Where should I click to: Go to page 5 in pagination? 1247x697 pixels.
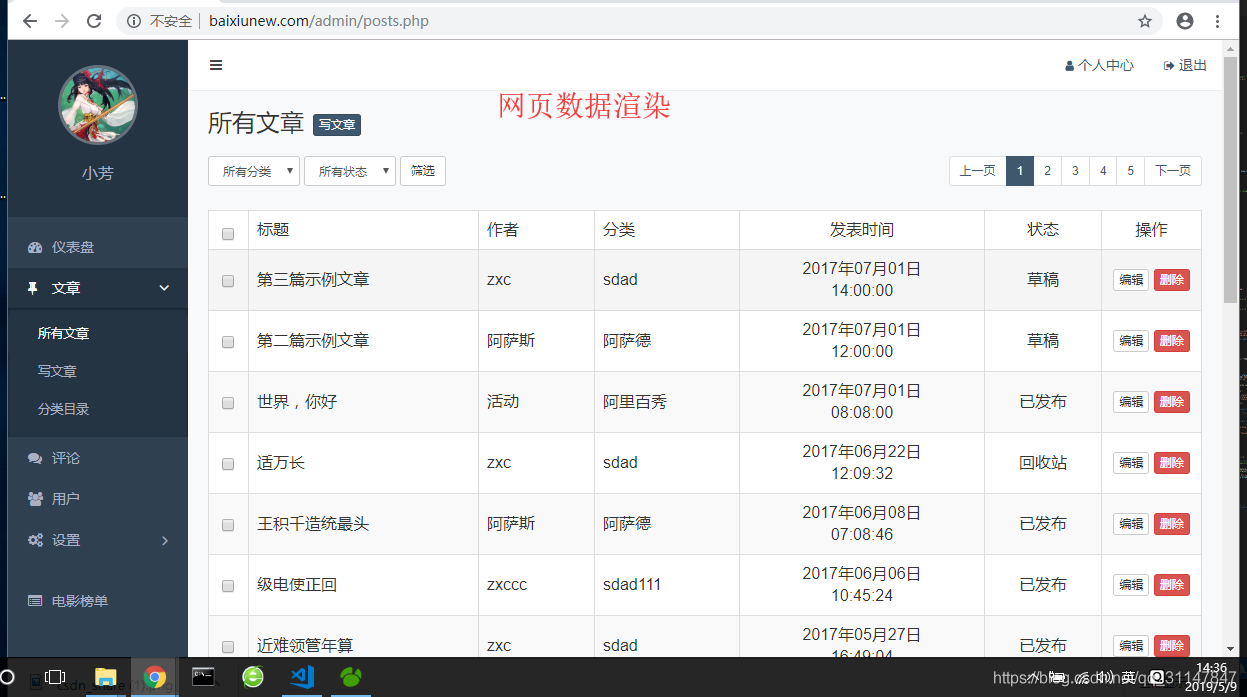point(1130,171)
